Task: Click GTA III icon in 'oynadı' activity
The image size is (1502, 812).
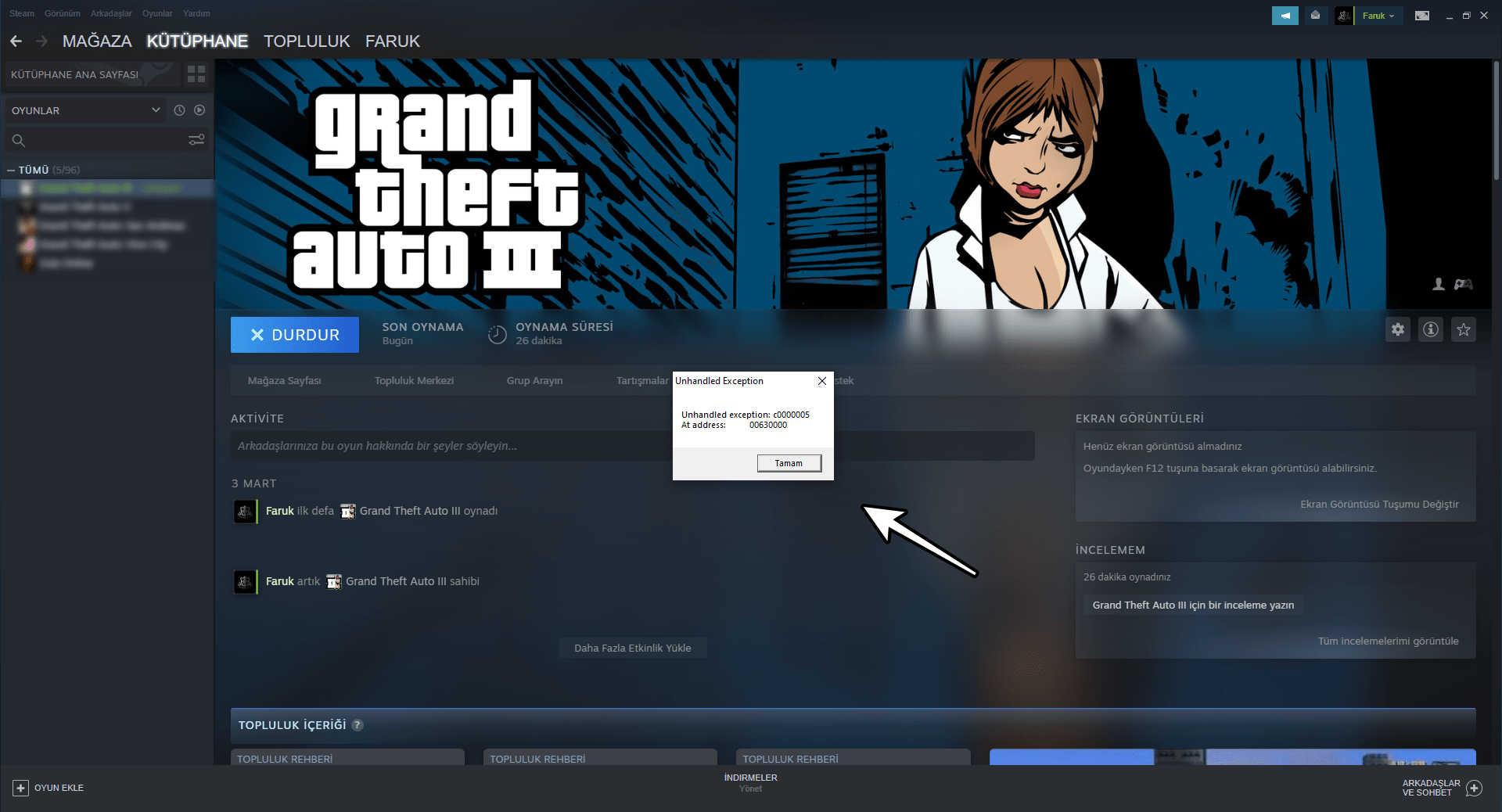Action: pos(348,512)
